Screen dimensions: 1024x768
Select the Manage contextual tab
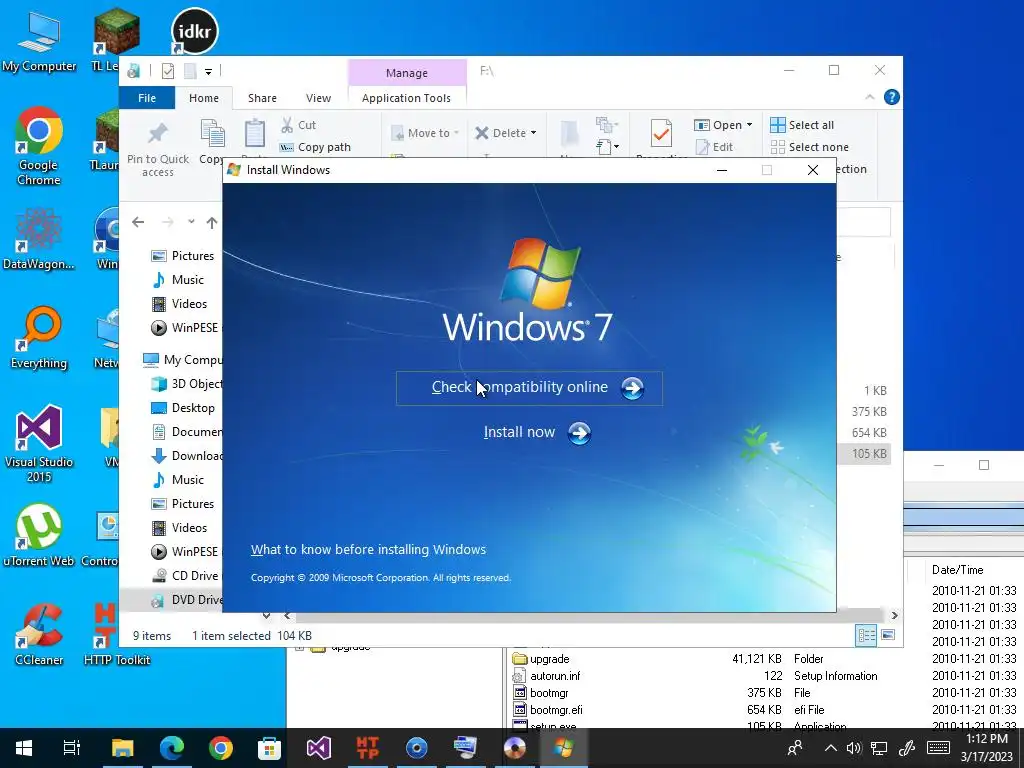pyautogui.click(x=407, y=72)
